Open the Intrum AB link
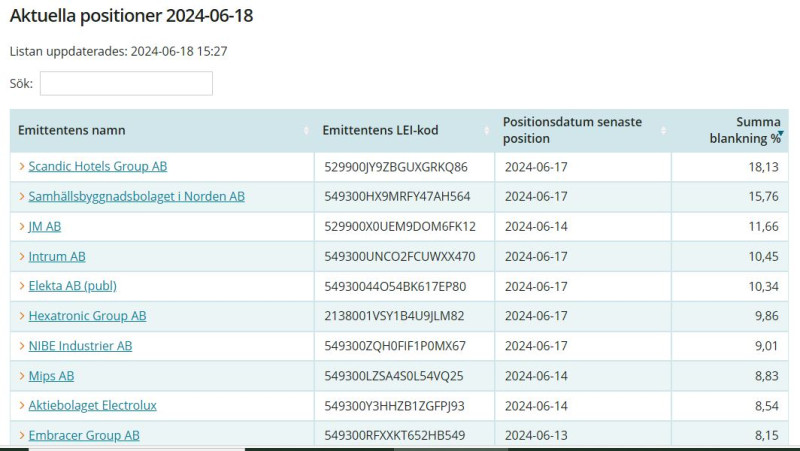 point(57,256)
